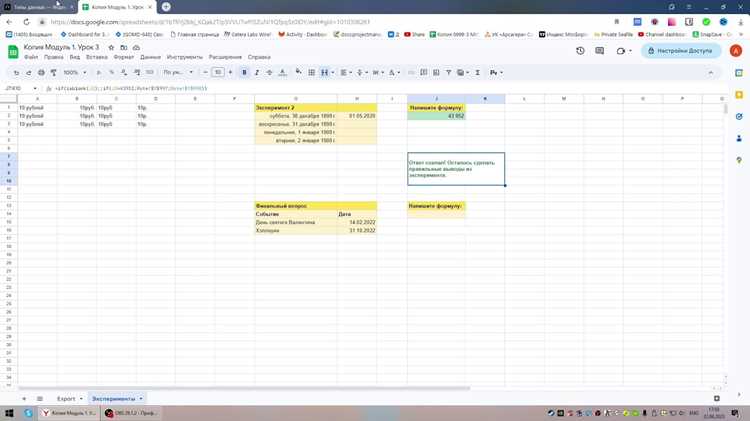Open text wrapping dropdown

[x=378, y=73]
